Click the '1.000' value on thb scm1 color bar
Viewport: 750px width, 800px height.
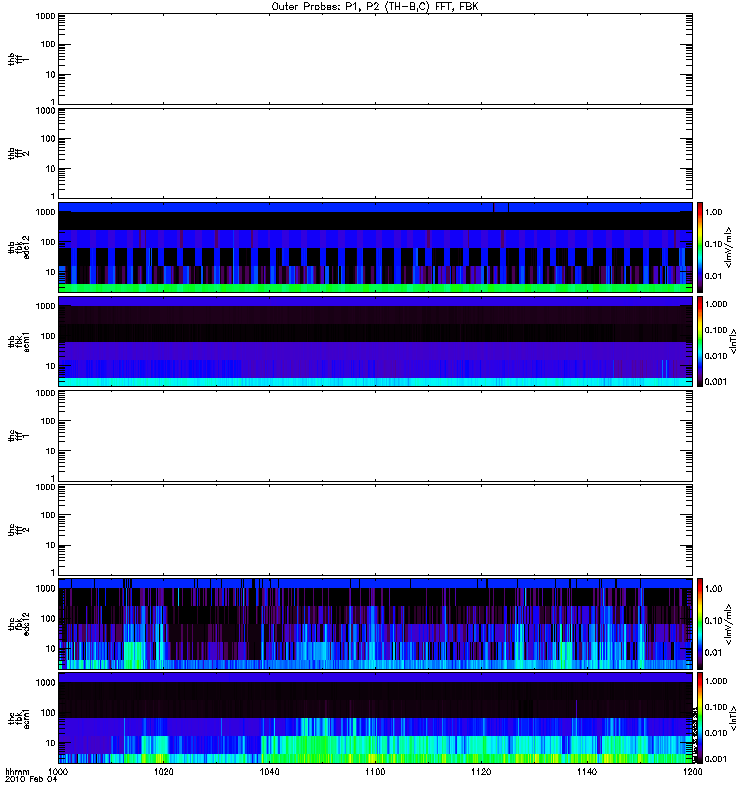(716, 304)
